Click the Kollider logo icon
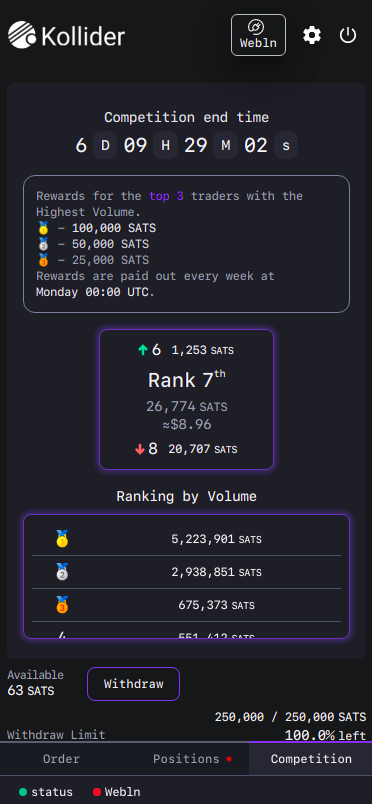The image size is (372, 804). [22, 35]
